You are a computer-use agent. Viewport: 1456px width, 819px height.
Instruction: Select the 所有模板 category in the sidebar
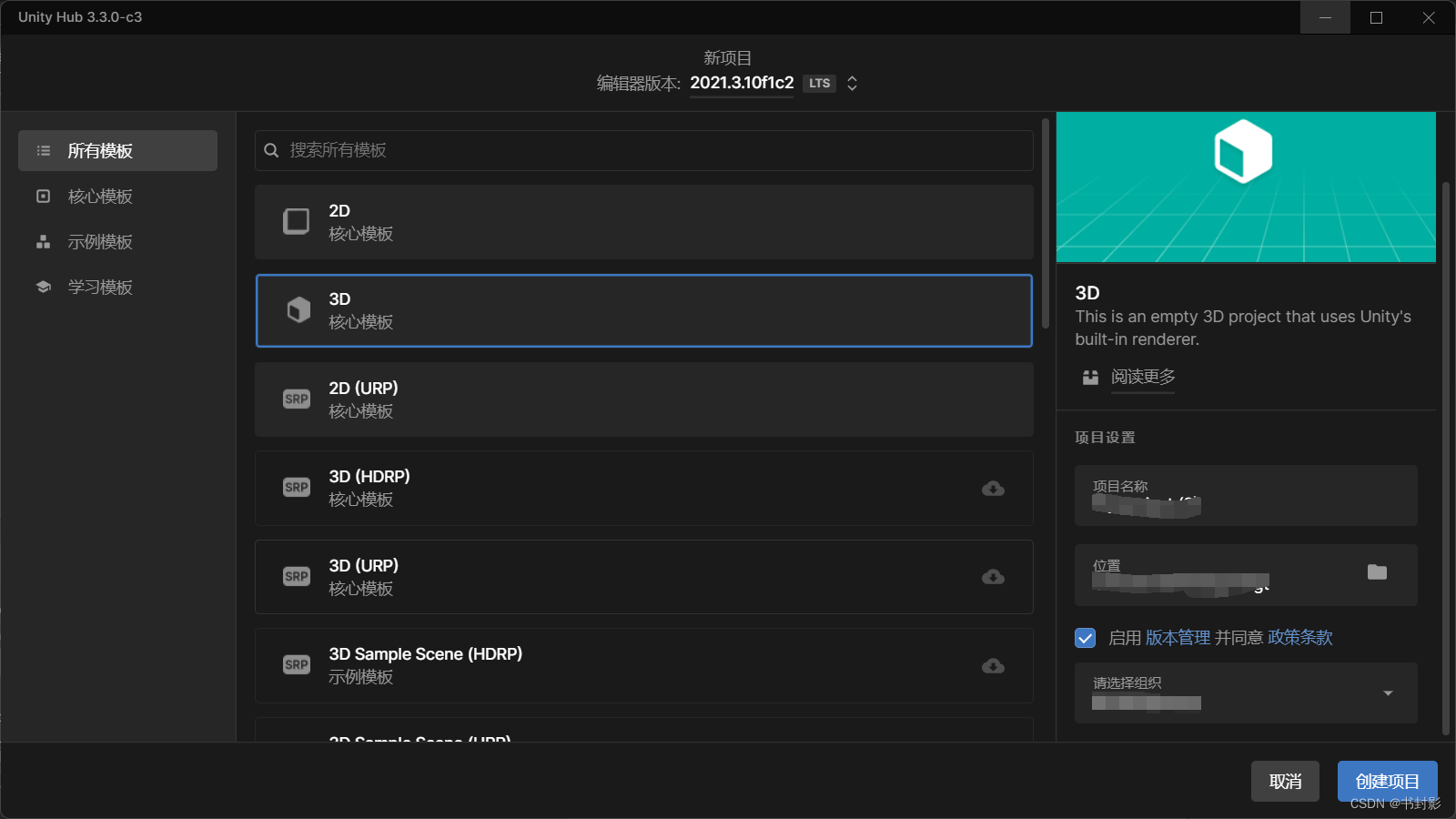coord(117,150)
